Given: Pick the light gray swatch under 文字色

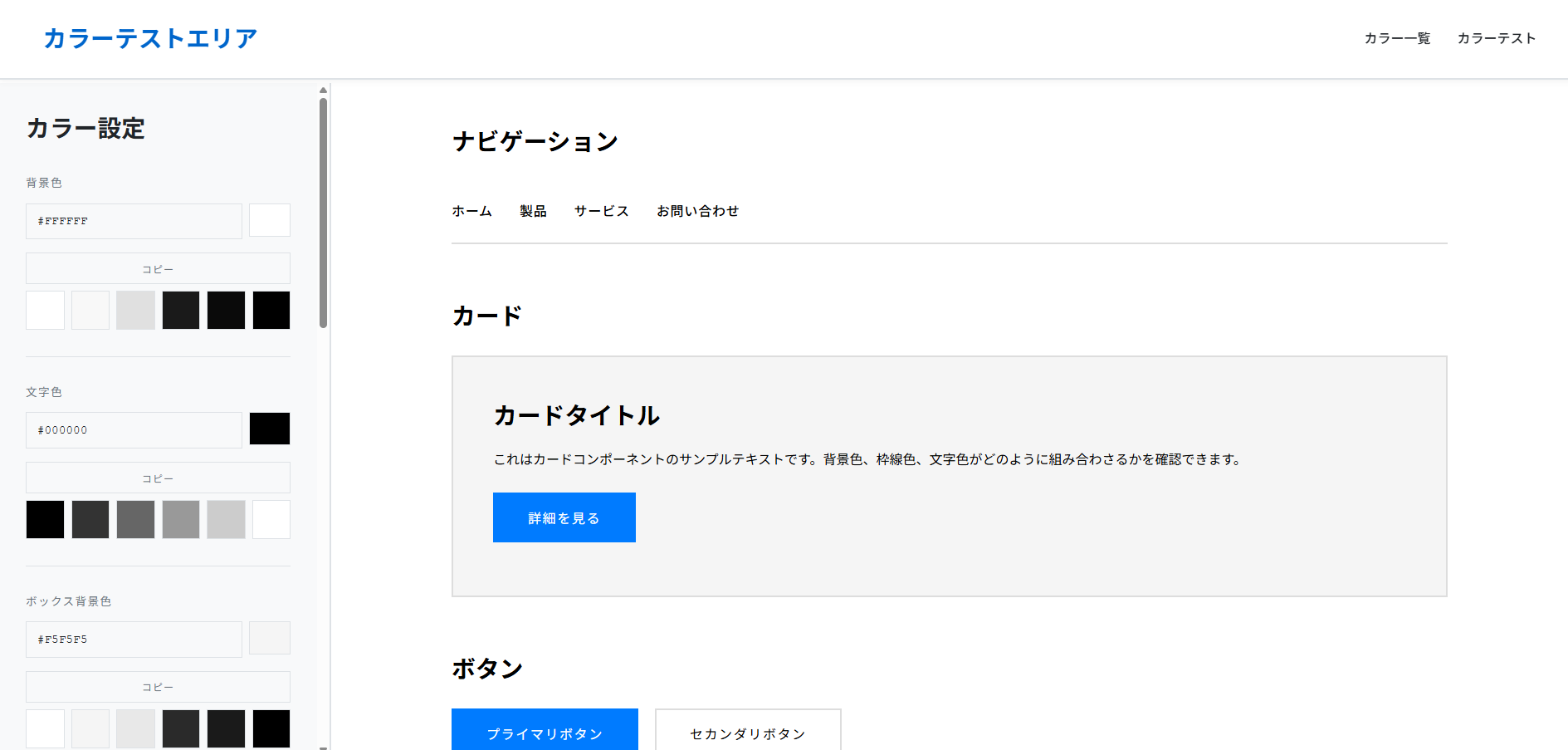Looking at the screenshot, I should tap(226, 519).
